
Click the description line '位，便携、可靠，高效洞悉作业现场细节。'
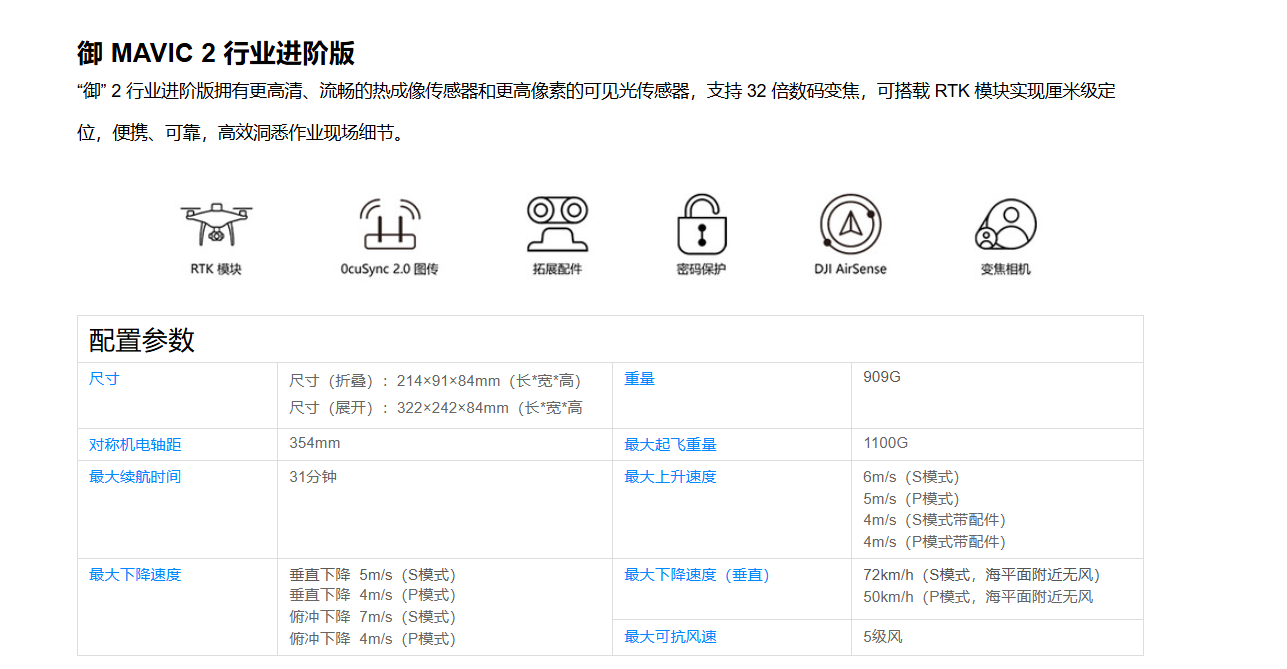coord(243,133)
